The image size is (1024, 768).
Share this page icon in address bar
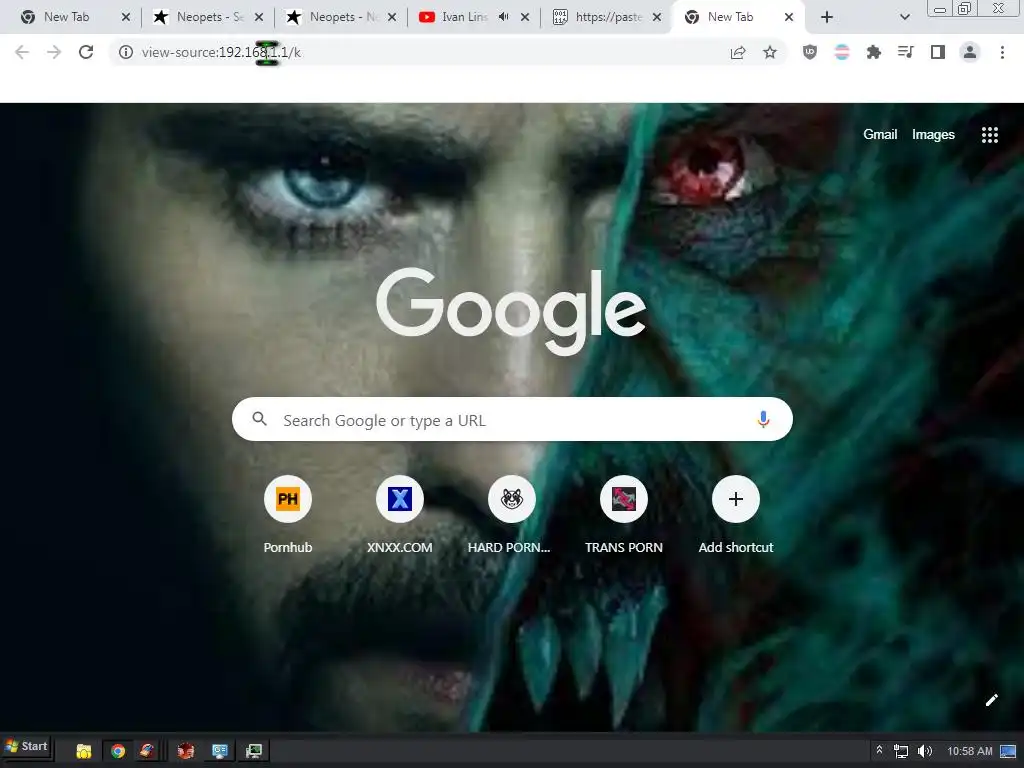pos(738,52)
